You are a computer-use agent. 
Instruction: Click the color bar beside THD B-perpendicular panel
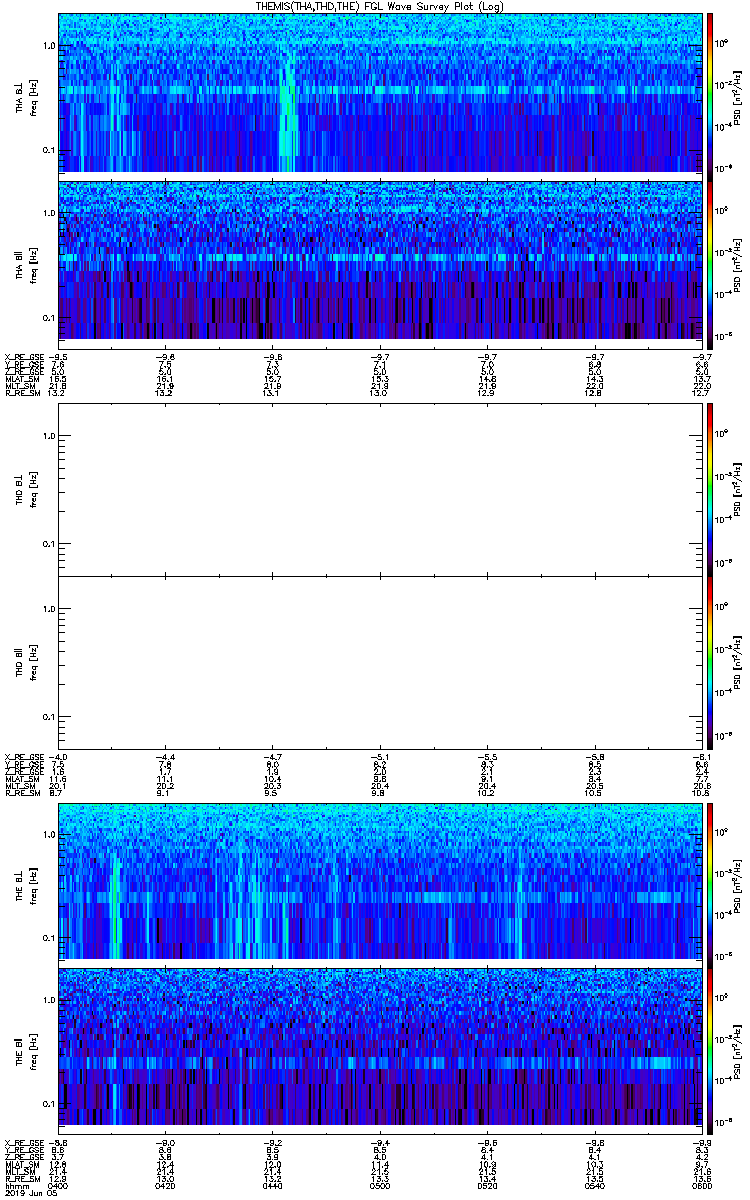(710, 489)
